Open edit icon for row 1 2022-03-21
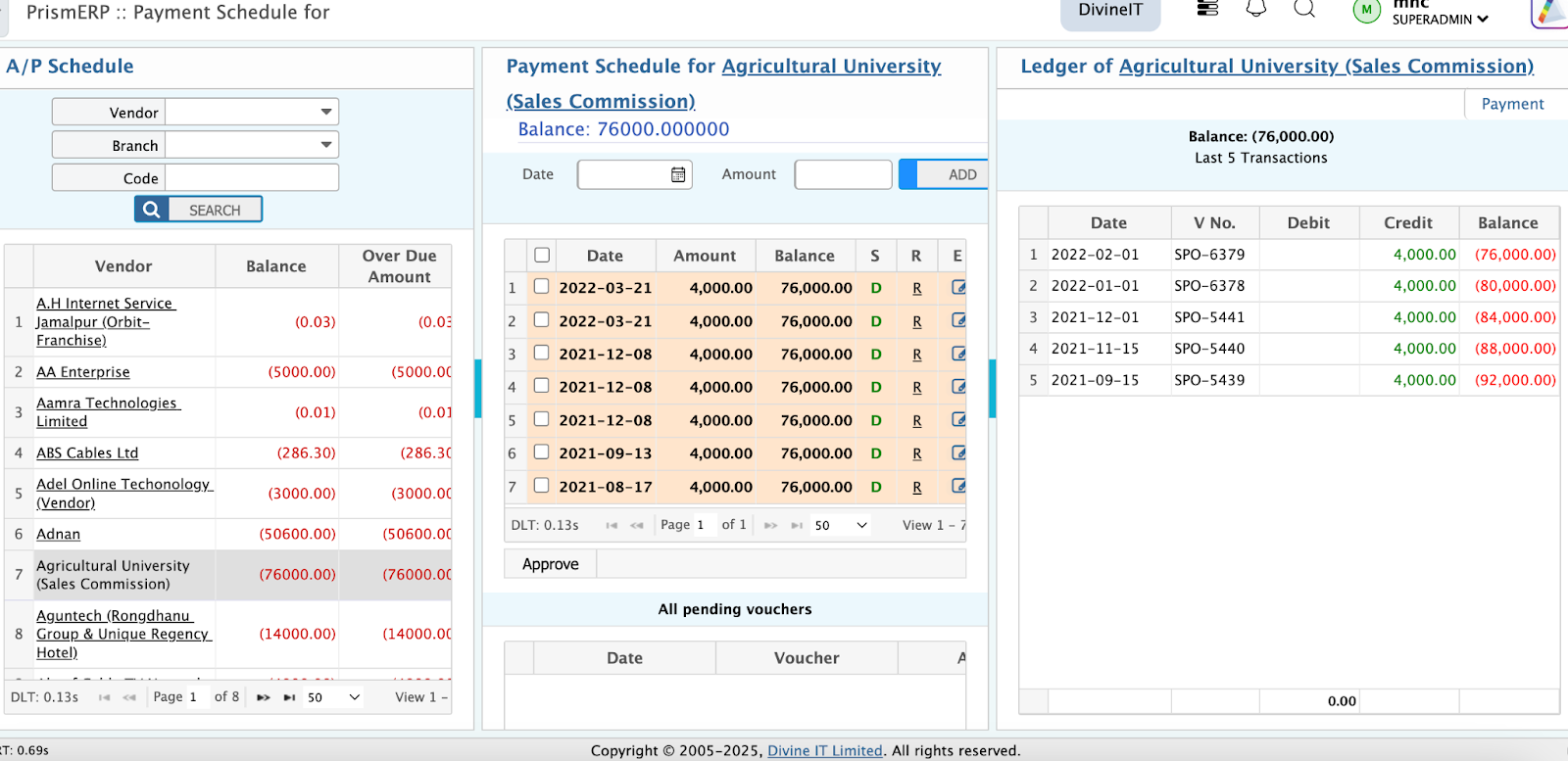 pyautogui.click(x=958, y=288)
